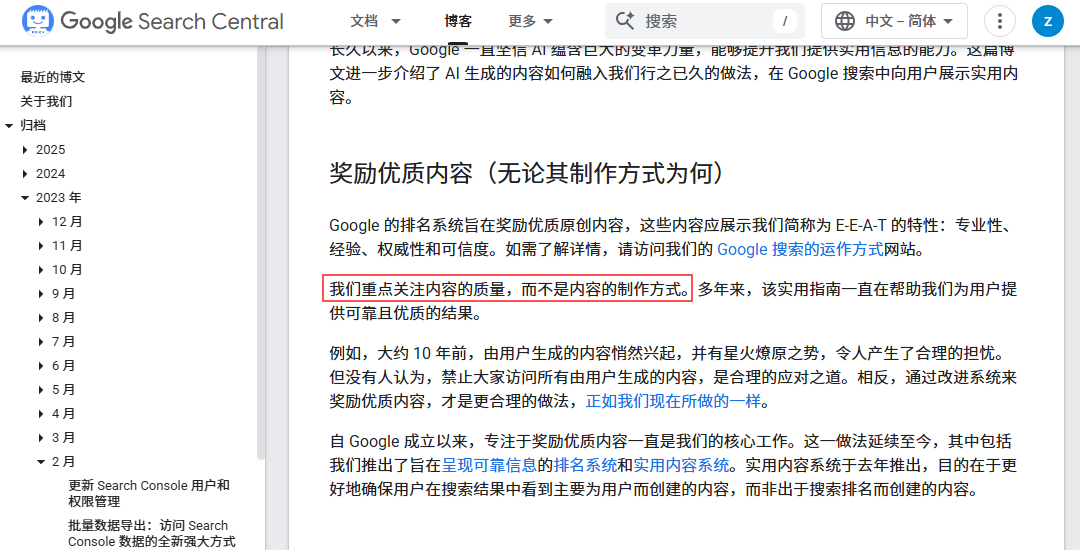Open 更新 Search Console 用户和权限管理 post
This screenshot has width=1080, height=550.
coord(149,494)
